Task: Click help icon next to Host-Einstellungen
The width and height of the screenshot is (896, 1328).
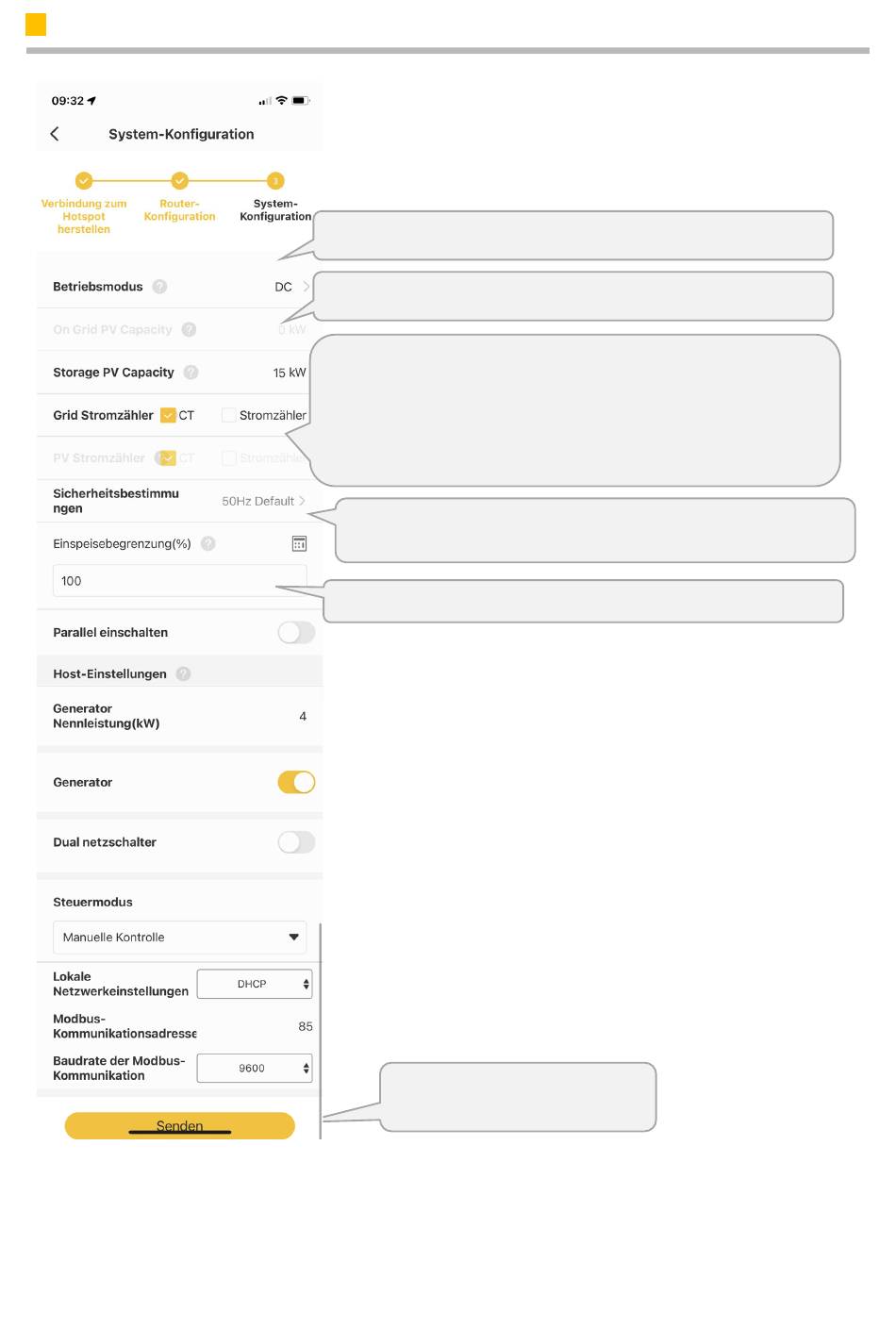Action: (x=183, y=673)
